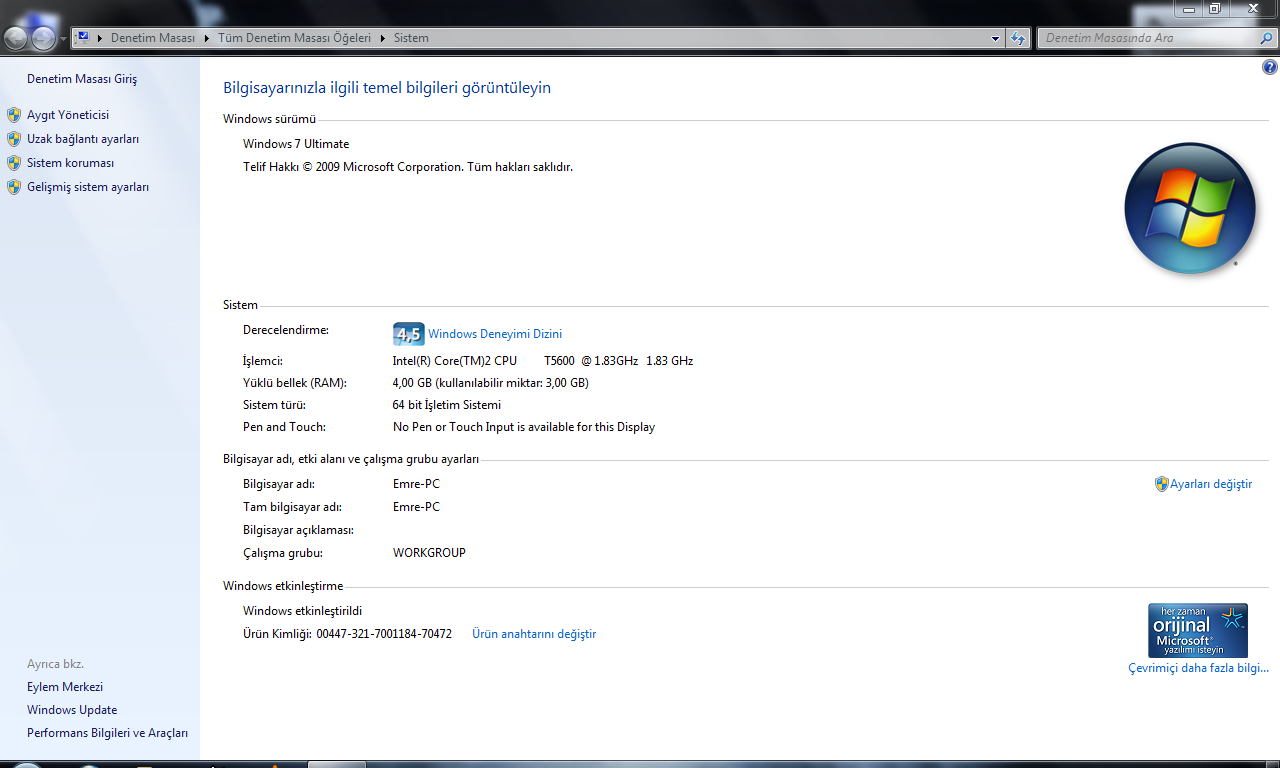This screenshot has width=1280, height=768.
Task: Open Eylem Merkezi
Action: point(65,687)
